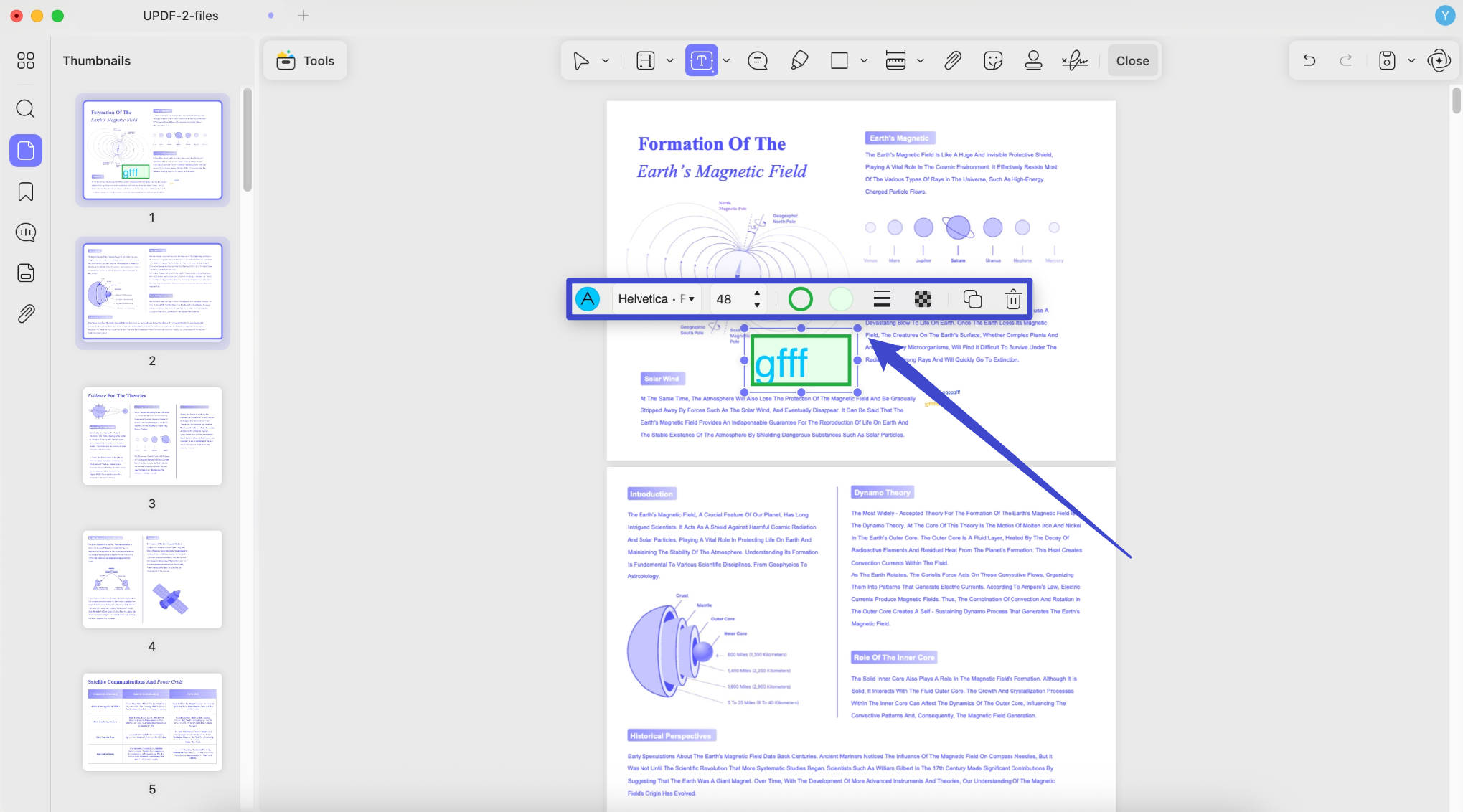This screenshot has width=1463, height=812.
Task: Delete the text box with trash icon
Action: coord(1012,299)
